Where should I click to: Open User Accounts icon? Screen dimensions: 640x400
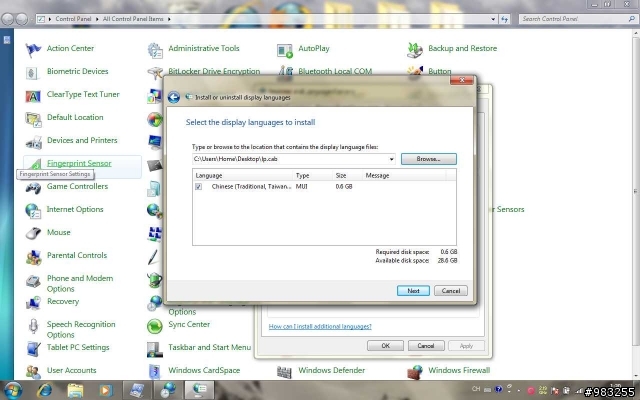coord(33,371)
